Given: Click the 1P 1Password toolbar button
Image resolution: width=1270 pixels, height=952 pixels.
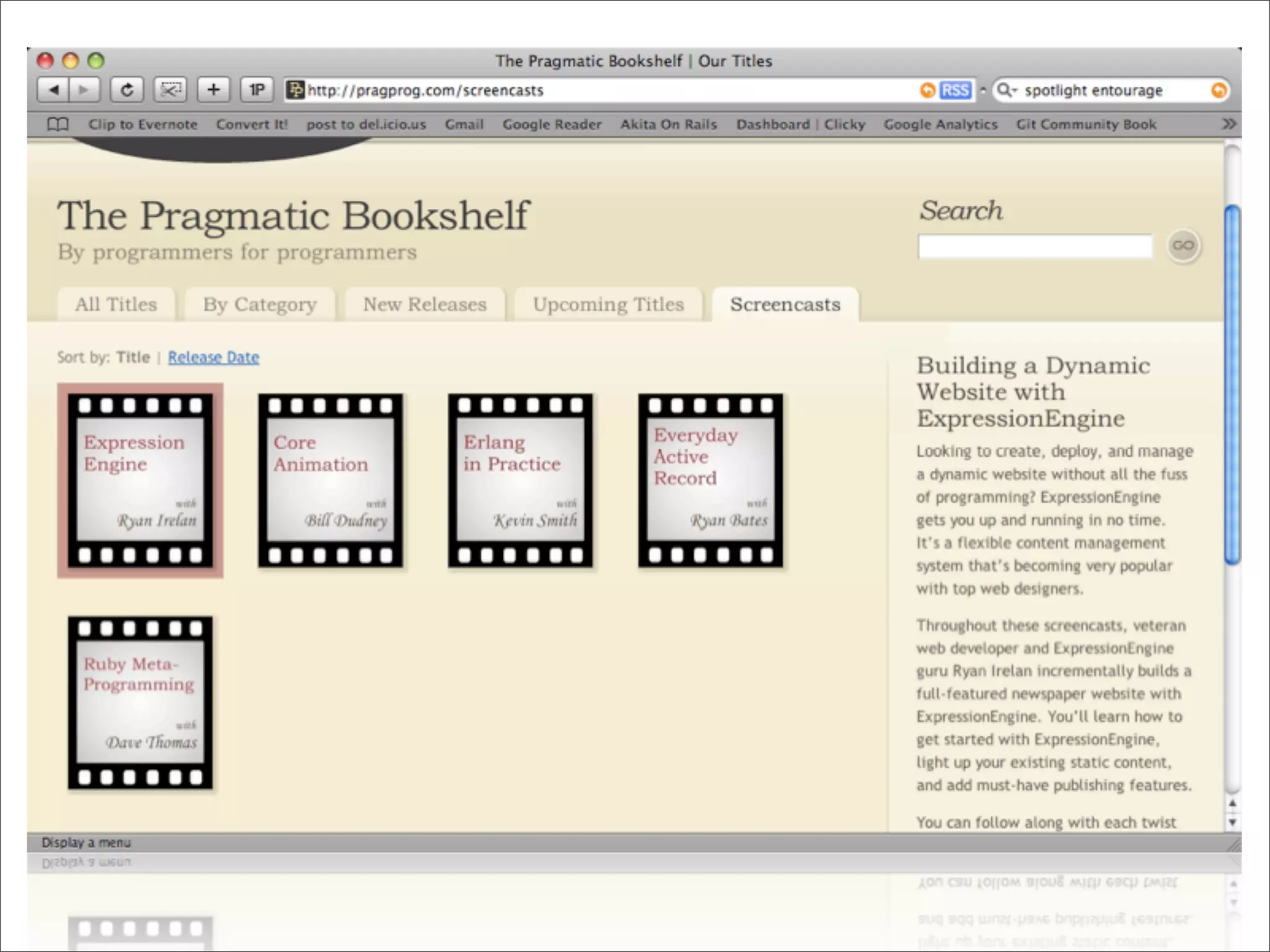Looking at the screenshot, I should click(257, 90).
